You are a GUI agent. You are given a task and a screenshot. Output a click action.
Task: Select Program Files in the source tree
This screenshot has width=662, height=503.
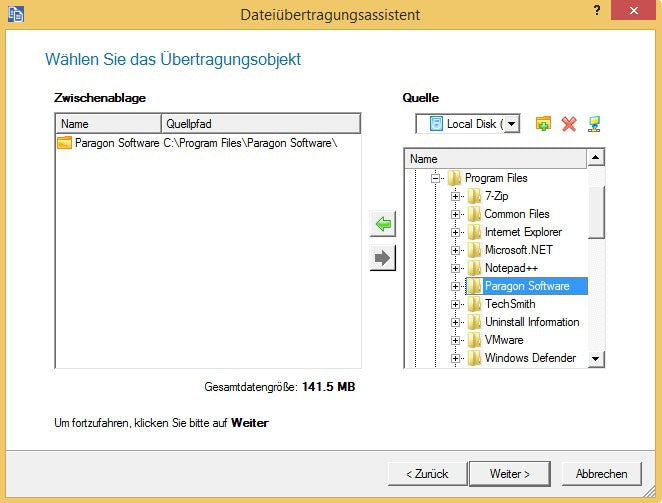click(x=496, y=178)
